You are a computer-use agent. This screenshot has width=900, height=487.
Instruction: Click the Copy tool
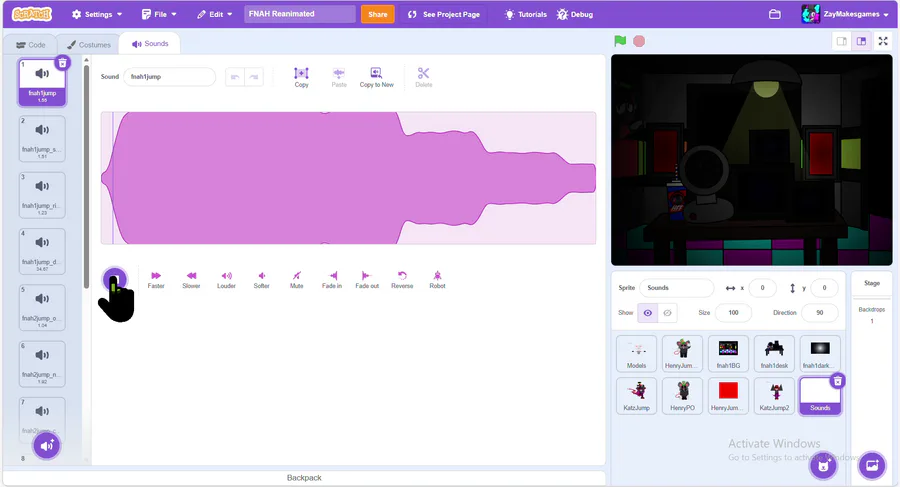click(x=301, y=77)
